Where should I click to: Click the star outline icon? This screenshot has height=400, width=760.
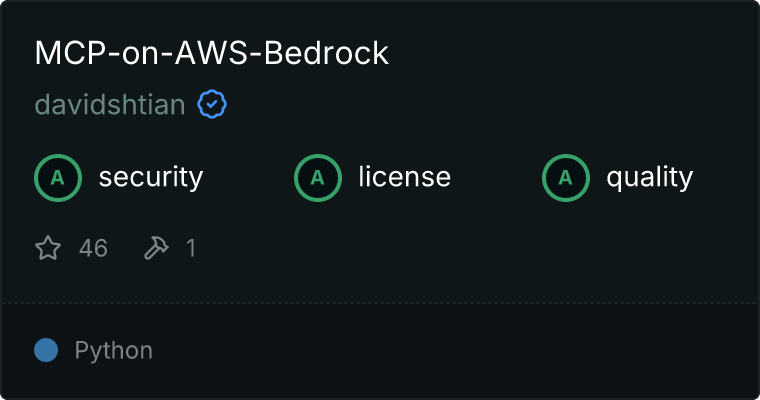48,248
